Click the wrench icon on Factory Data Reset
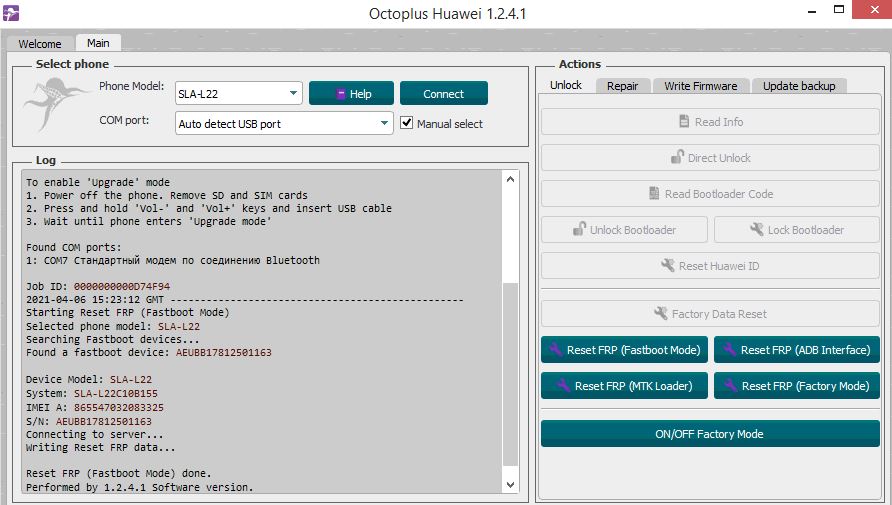The width and height of the screenshot is (892, 505). click(x=660, y=313)
